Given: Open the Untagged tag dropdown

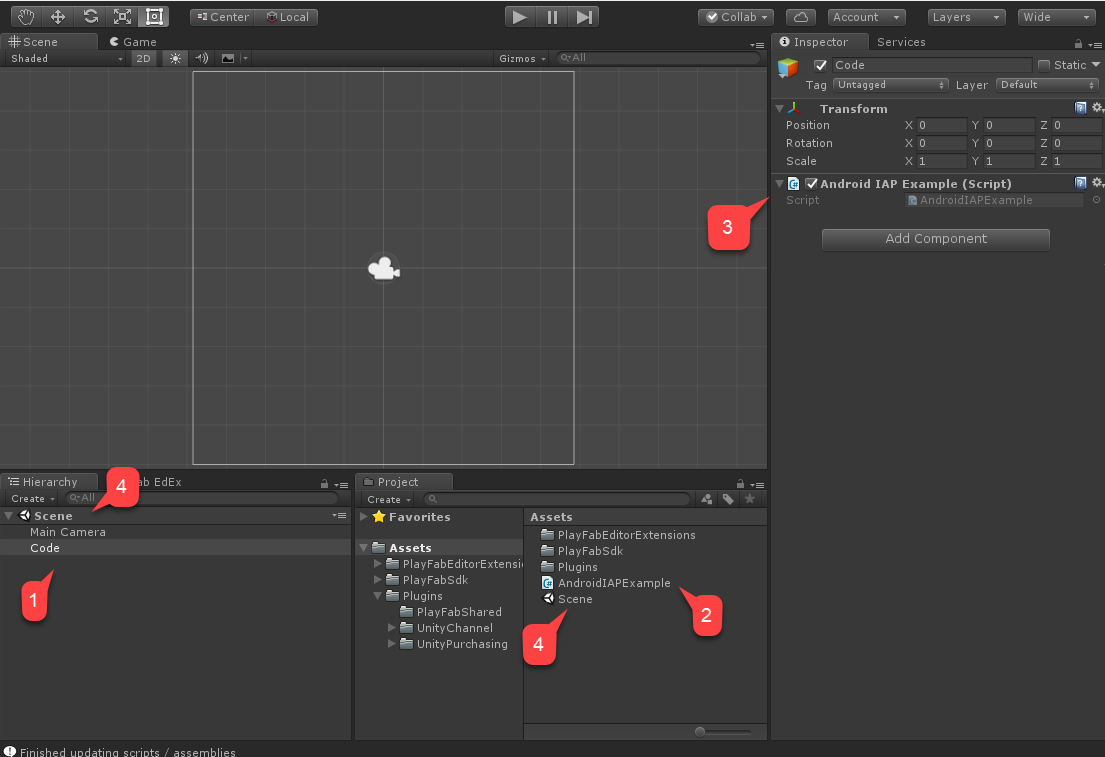Looking at the screenshot, I should click(889, 85).
